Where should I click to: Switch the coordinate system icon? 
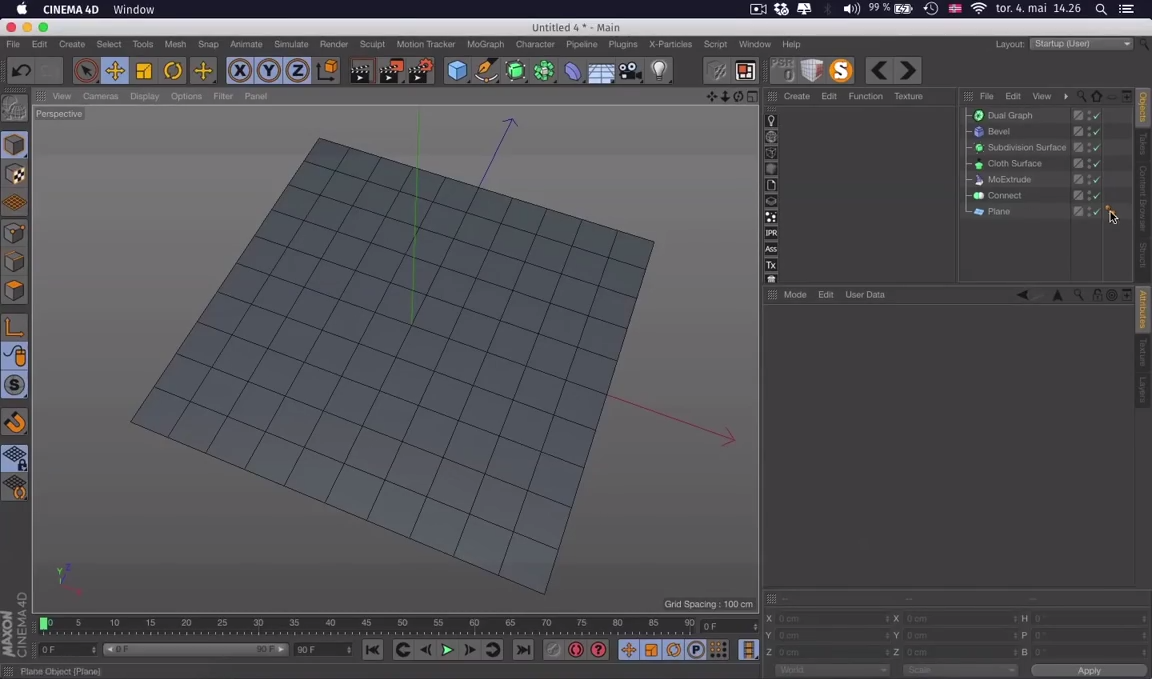[x=327, y=71]
